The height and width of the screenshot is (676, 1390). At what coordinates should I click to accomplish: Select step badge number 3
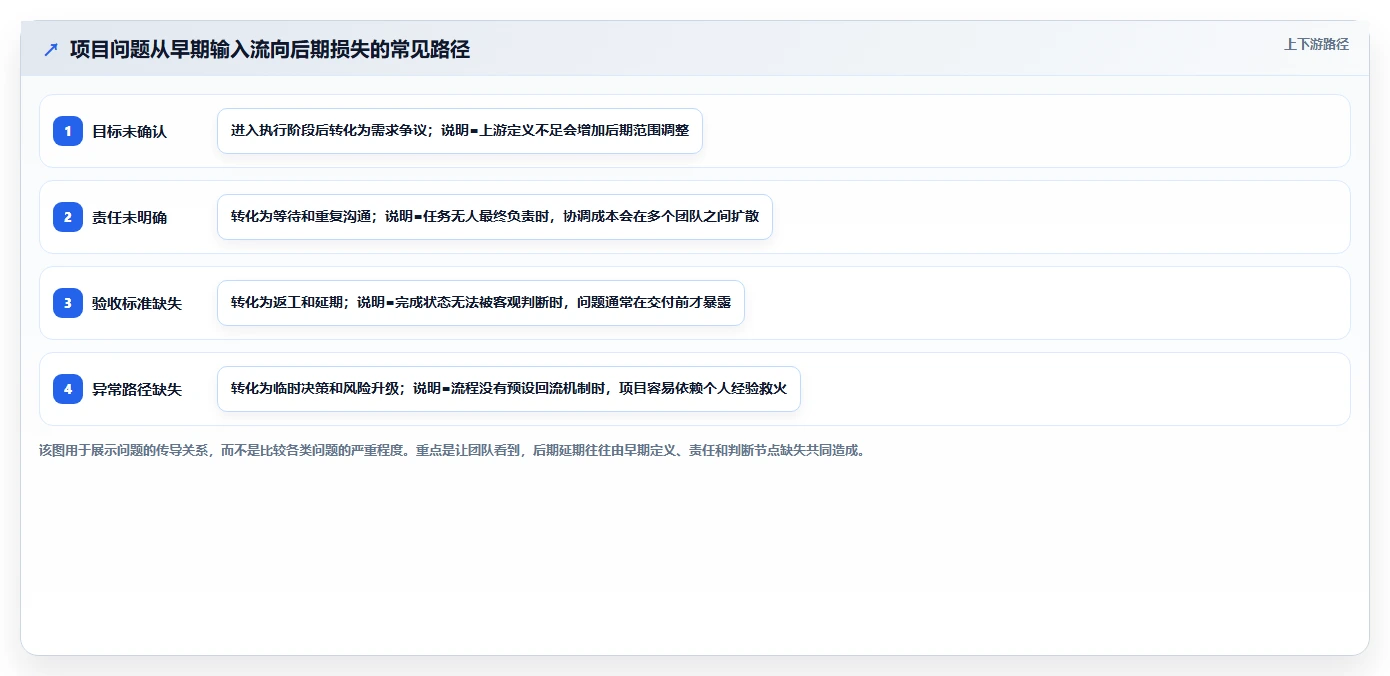click(68, 303)
